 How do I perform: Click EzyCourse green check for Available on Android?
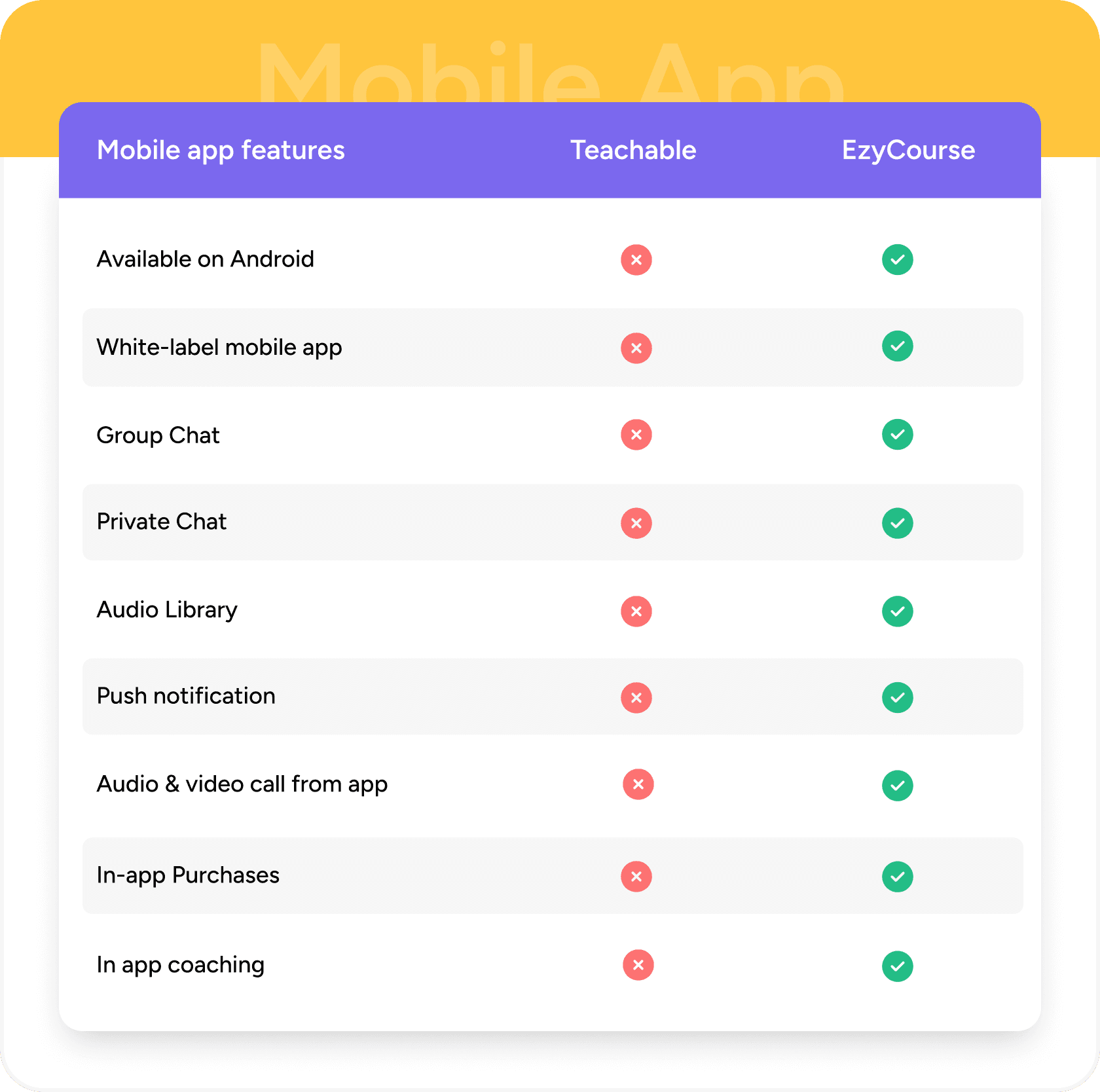pos(897,260)
